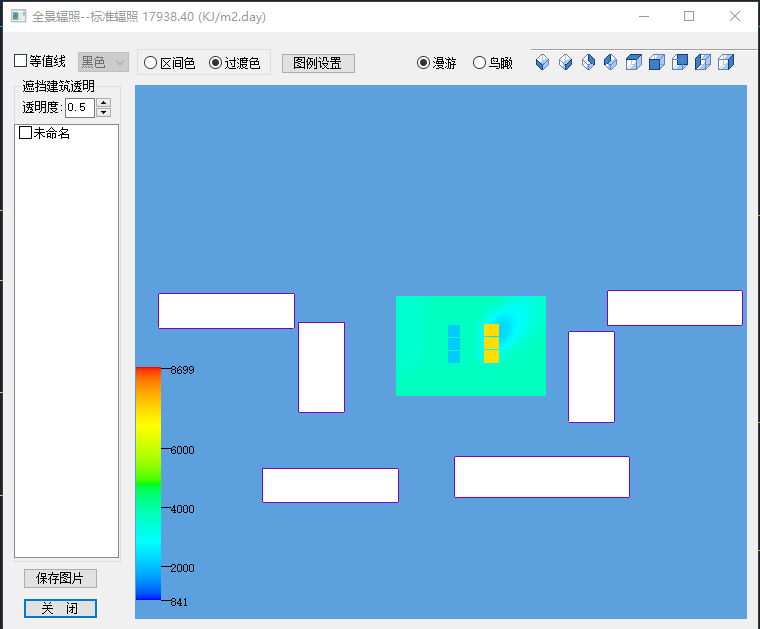Click the rainbow color legend bar
The image size is (760, 629).
(x=148, y=484)
